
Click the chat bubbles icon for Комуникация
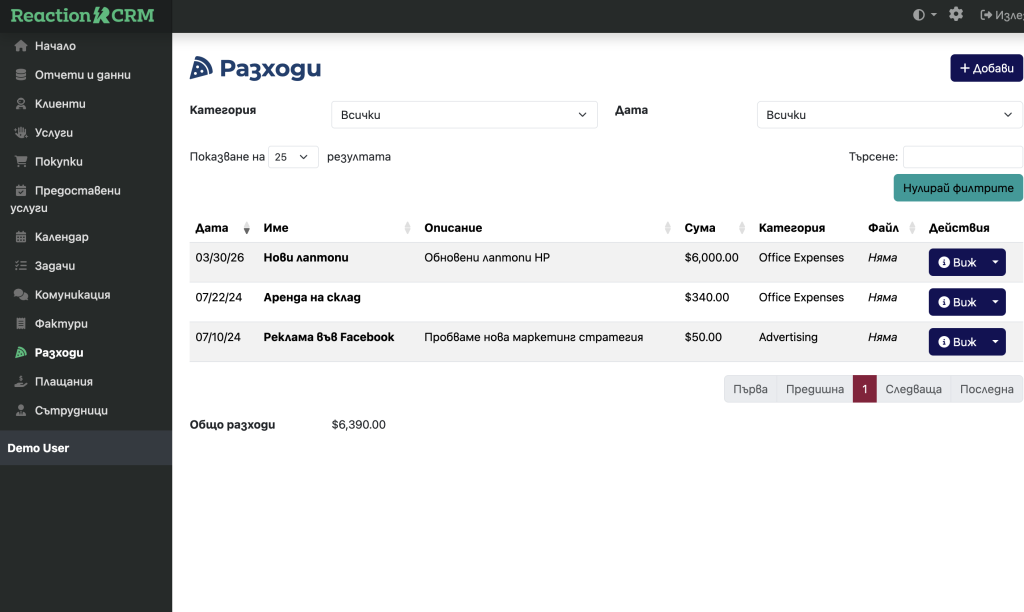click(x=21, y=295)
